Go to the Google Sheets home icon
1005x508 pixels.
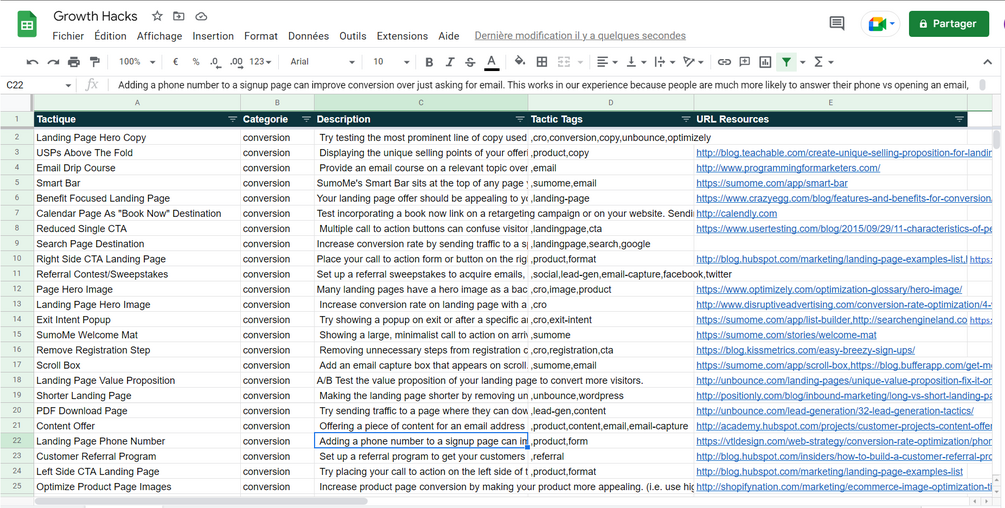click(27, 24)
